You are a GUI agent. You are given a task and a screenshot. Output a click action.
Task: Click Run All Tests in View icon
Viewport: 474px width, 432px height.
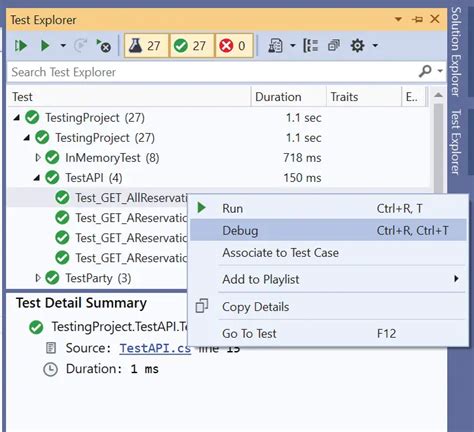point(21,46)
